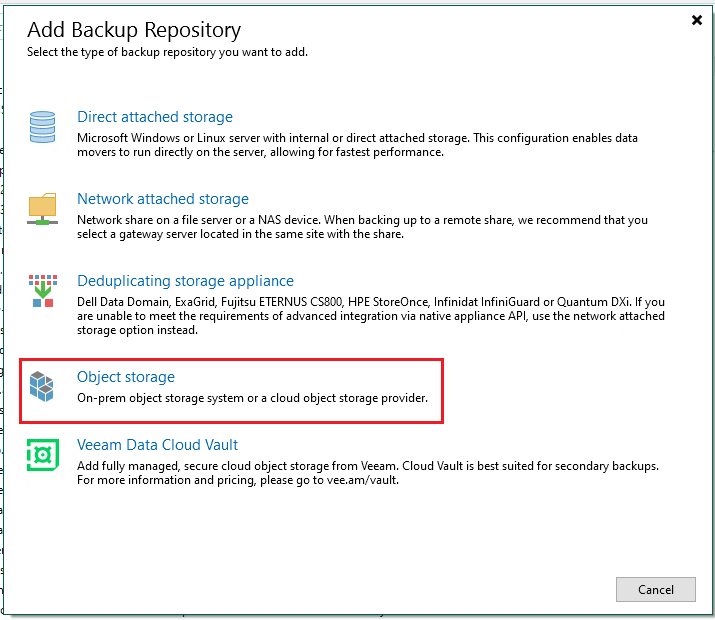The image size is (715, 620).
Task: Select the Deduplicating storage appliance icon
Action: [43, 291]
